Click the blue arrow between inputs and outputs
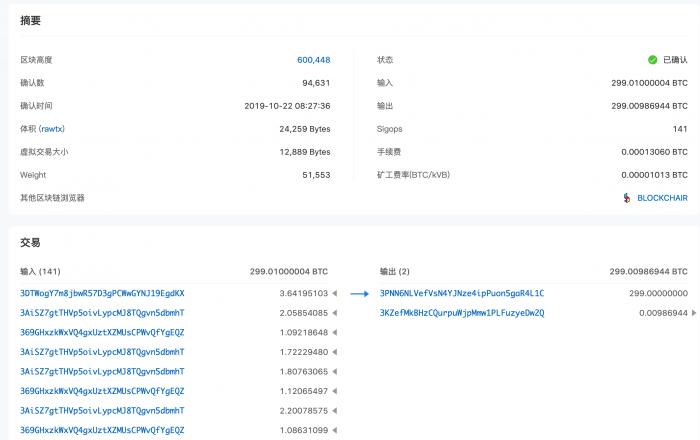Screen dimensions: 700x440 click(360, 294)
